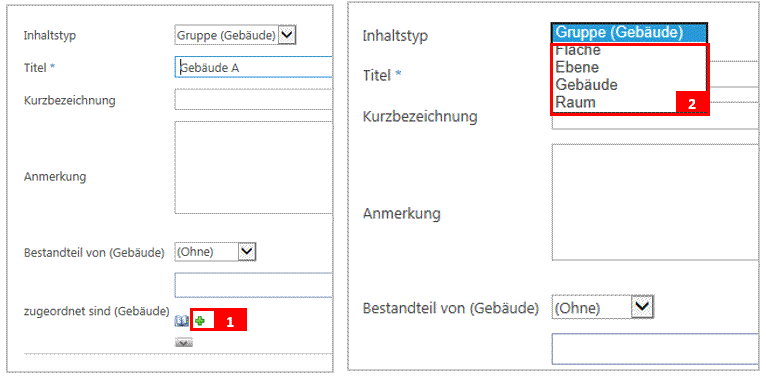Click the left field below Bestandteil von dropdown
This screenshot has height=378, width=766.
click(x=254, y=285)
